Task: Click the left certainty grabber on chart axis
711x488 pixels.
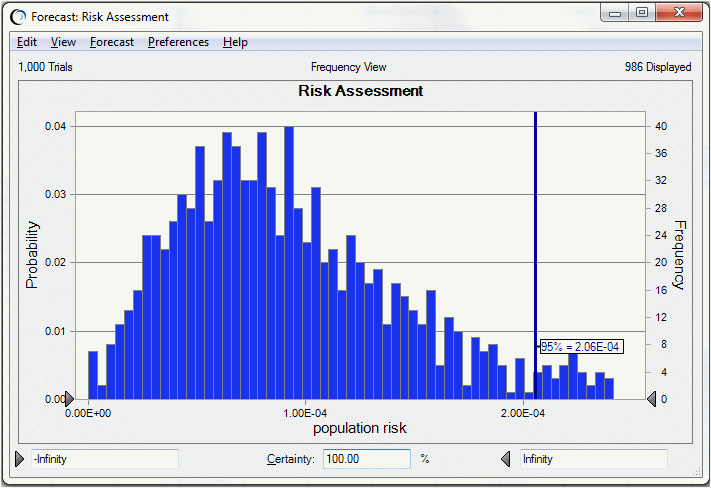Action: point(69,399)
